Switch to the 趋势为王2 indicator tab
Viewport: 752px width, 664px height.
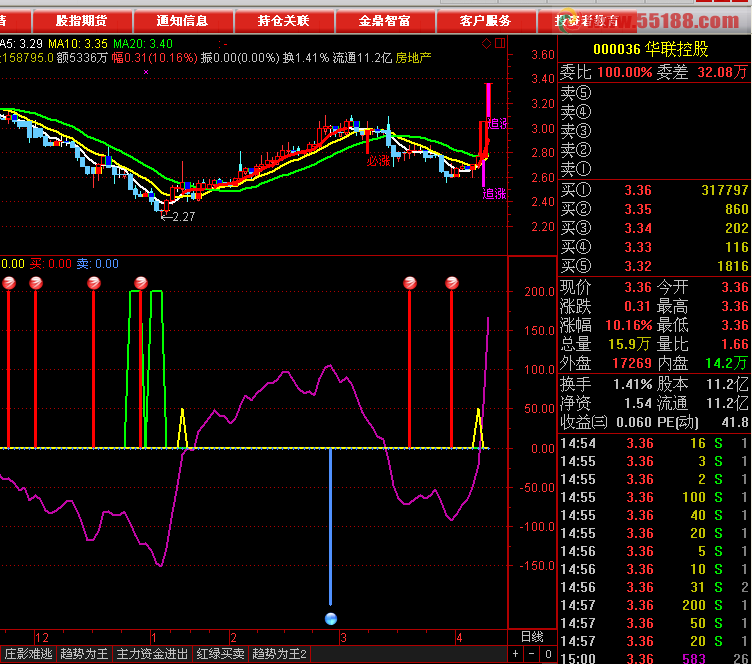coord(280,654)
